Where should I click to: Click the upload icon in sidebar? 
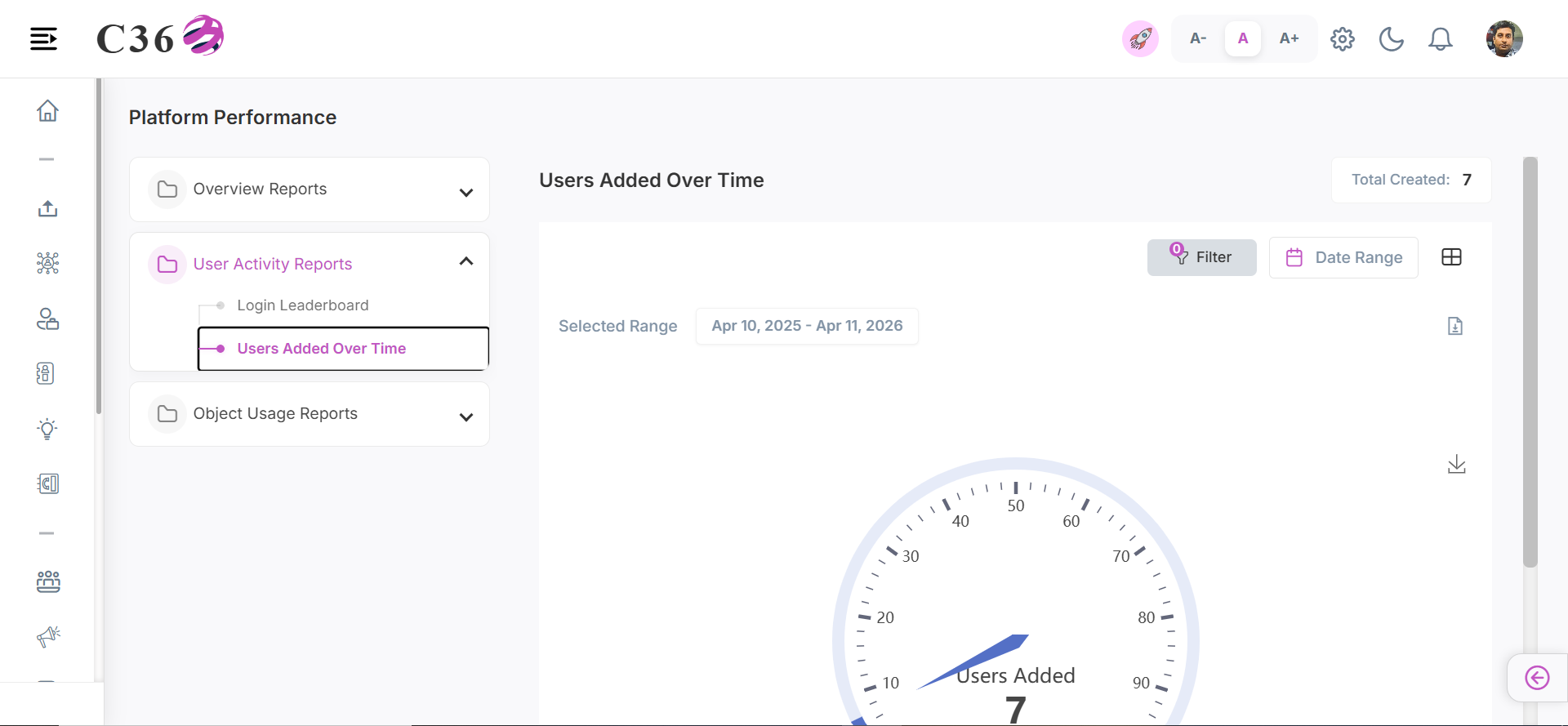pos(47,208)
